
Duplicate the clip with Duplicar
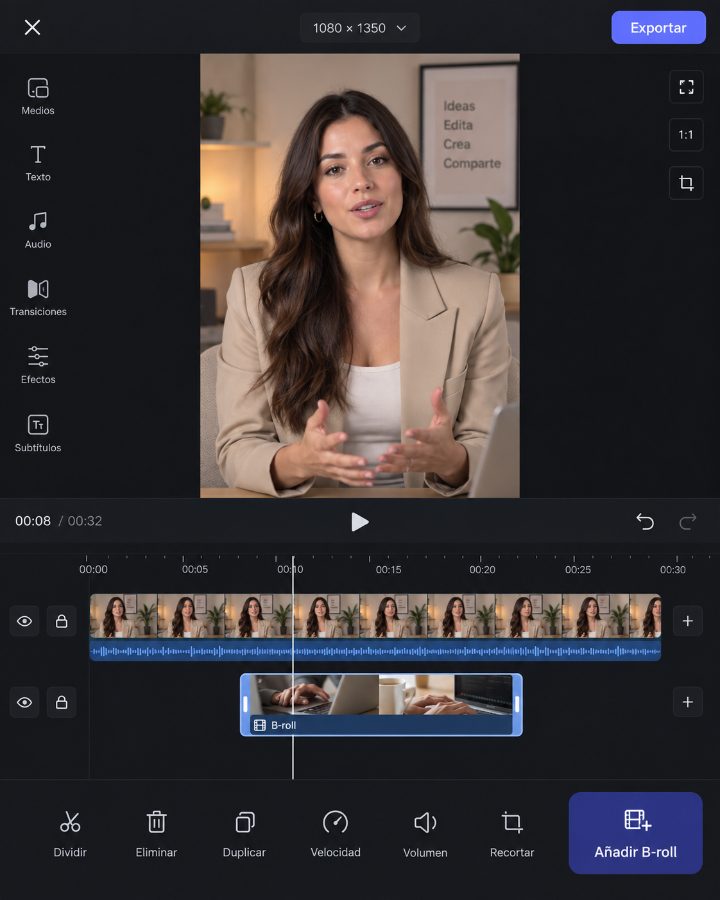(244, 834)
